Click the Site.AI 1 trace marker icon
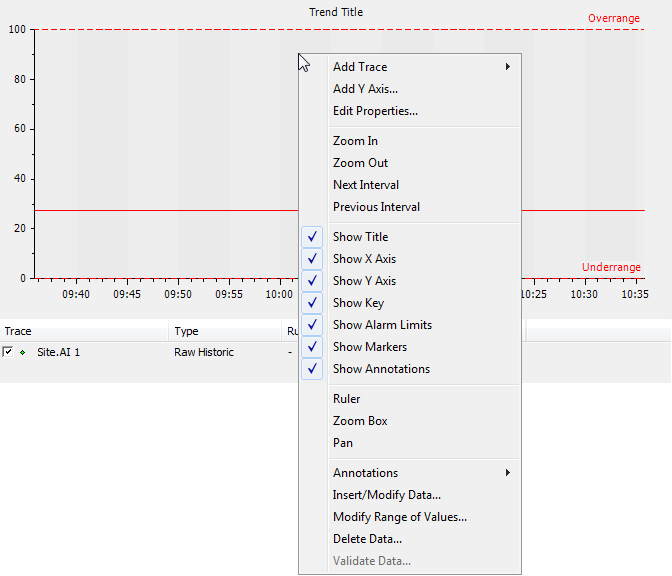672x576 pixels. 22,353
